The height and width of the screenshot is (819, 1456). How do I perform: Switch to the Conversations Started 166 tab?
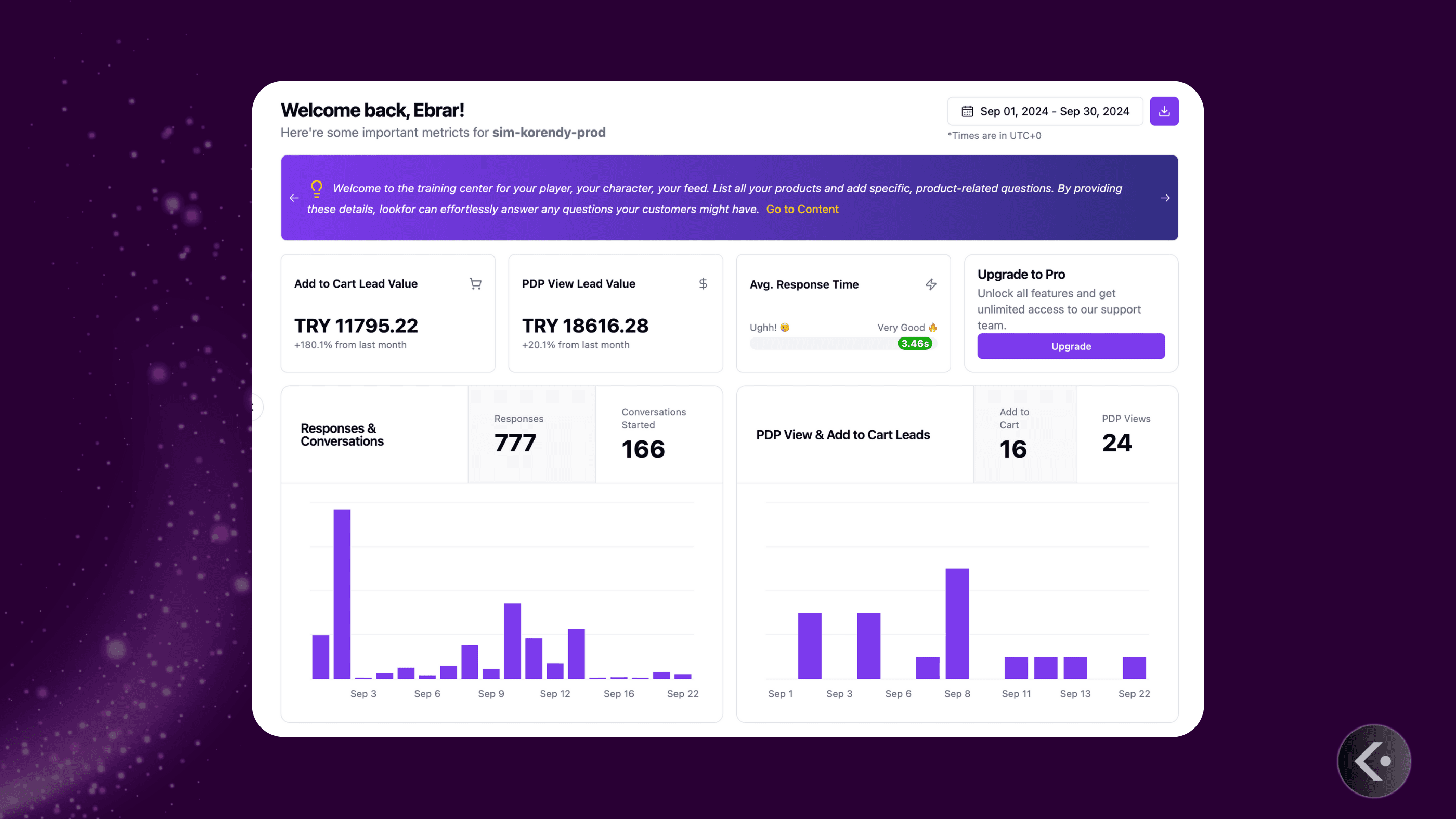coord(654,434)
